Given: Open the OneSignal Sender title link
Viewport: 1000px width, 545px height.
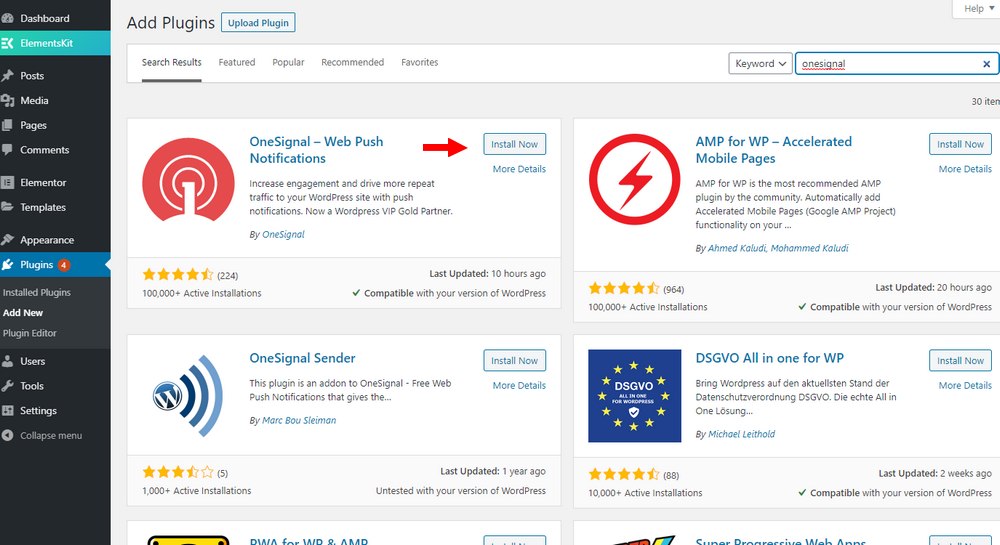Looking at the screenshot, I should (x=302, y=358).
